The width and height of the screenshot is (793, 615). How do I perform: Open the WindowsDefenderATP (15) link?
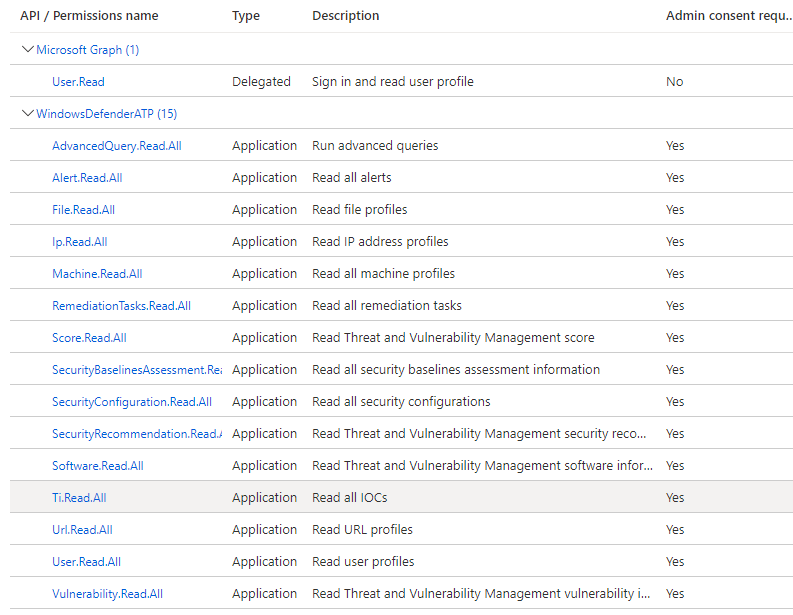[106, 114]
